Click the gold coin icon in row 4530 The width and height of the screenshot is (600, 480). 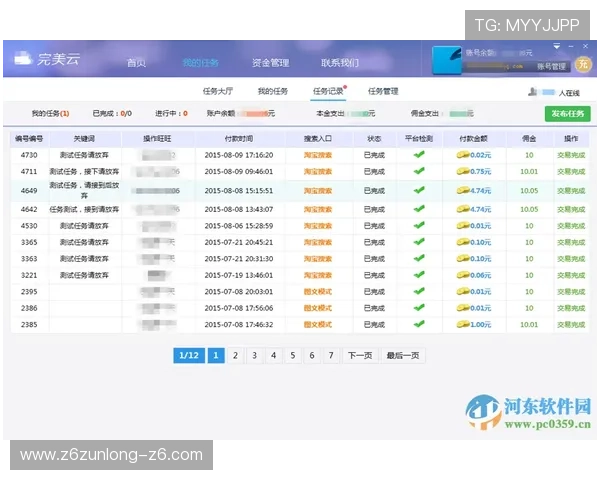pos(463,225)
